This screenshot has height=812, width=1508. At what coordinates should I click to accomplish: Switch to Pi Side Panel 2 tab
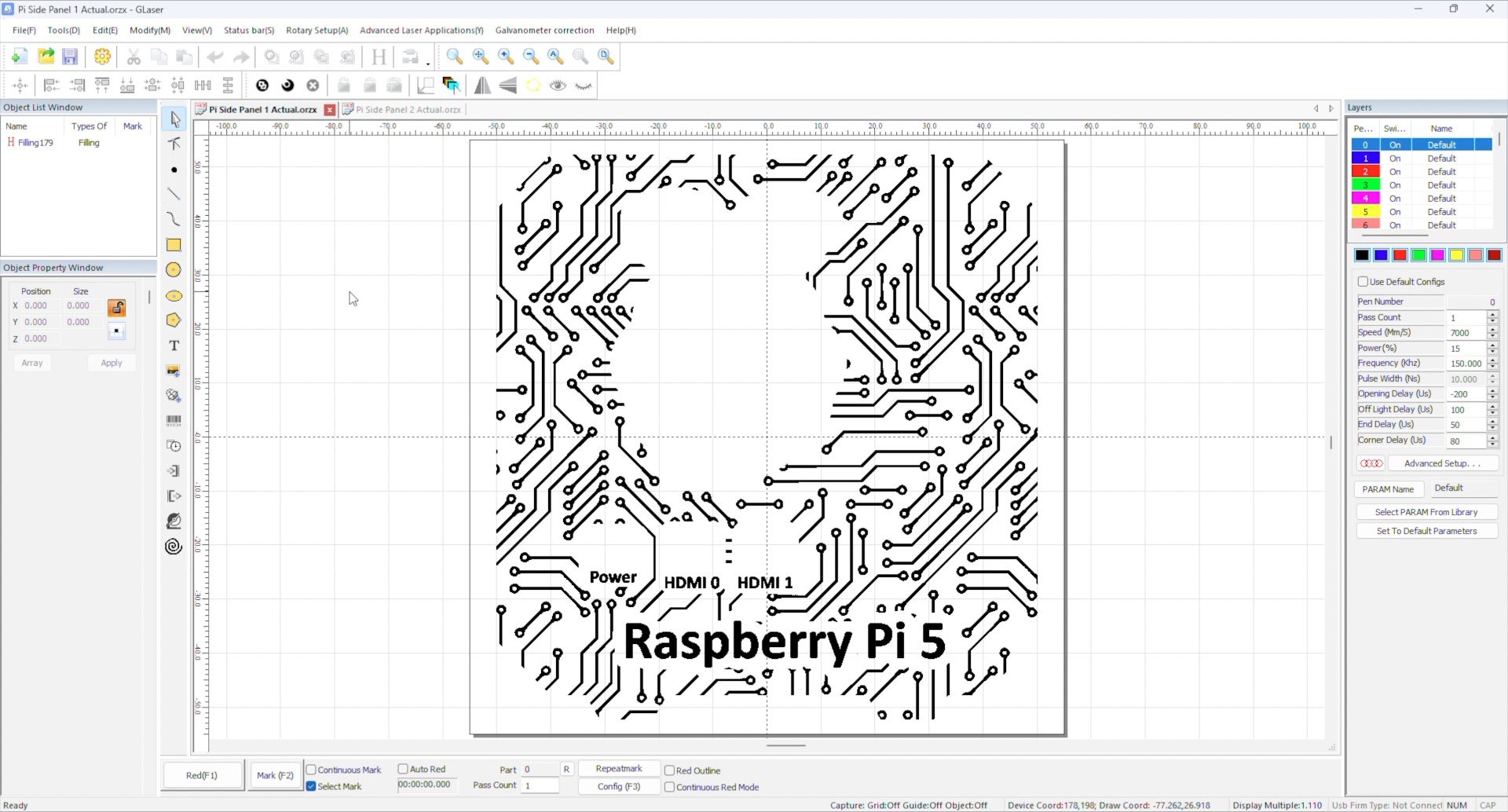408,110
